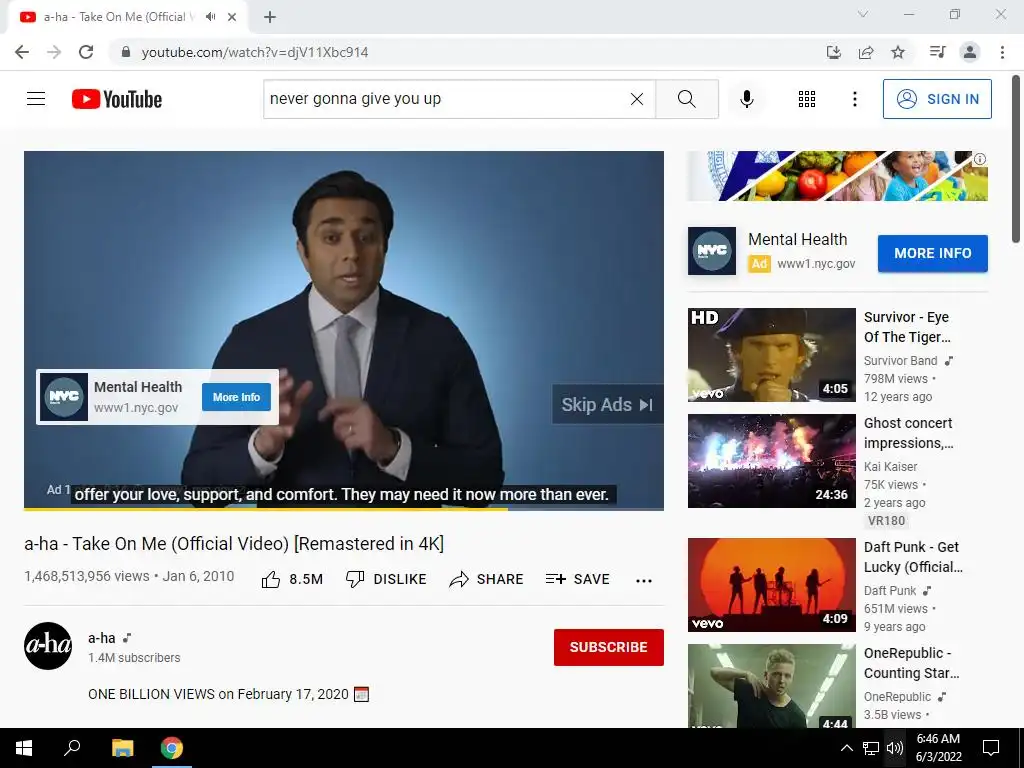This screenshot has height=768, width=1024.
Task: Open the notification center
Action: [x=991, y=748]
